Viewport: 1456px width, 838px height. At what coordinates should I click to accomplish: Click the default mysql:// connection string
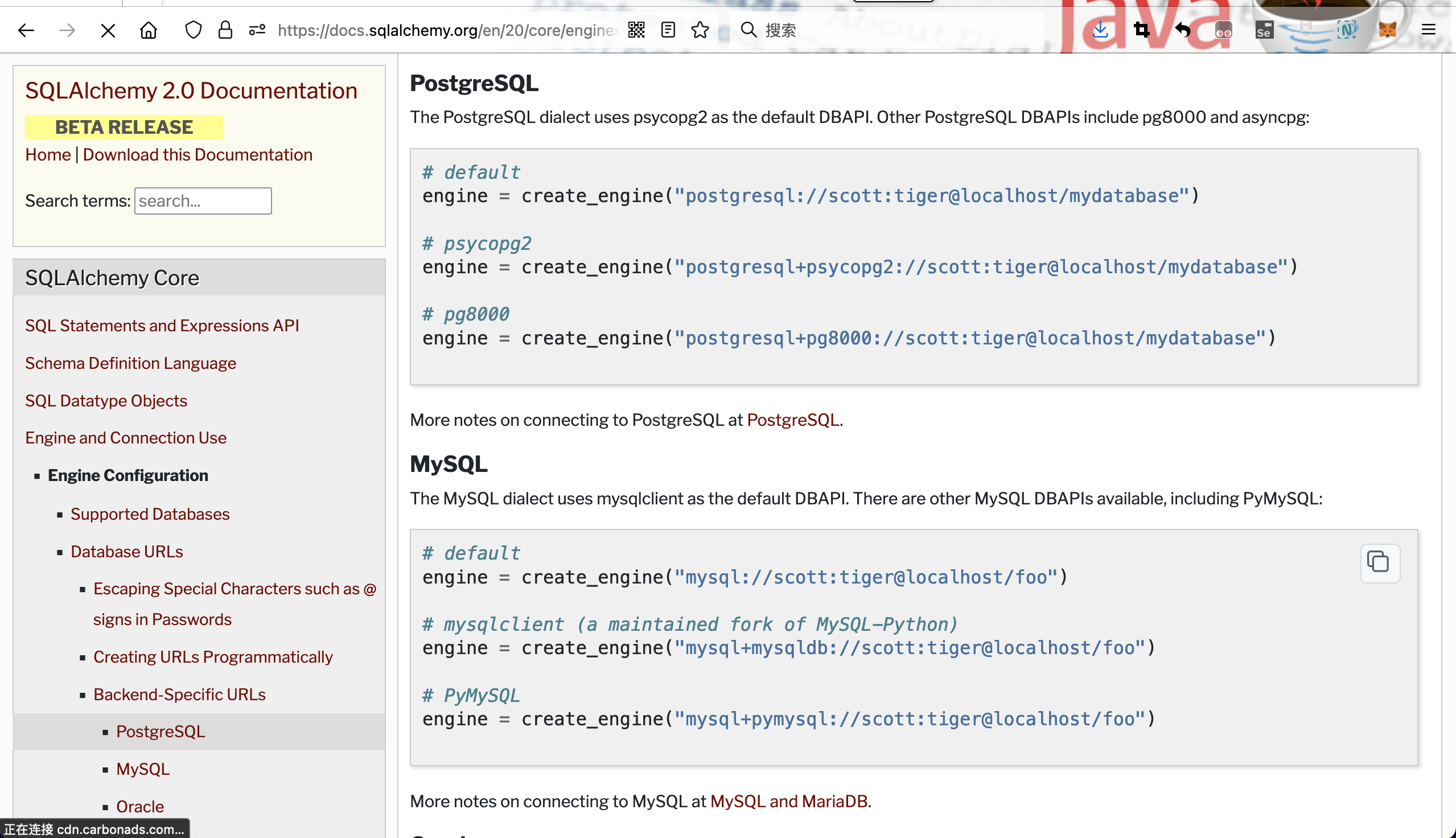(x=866, y=577)
